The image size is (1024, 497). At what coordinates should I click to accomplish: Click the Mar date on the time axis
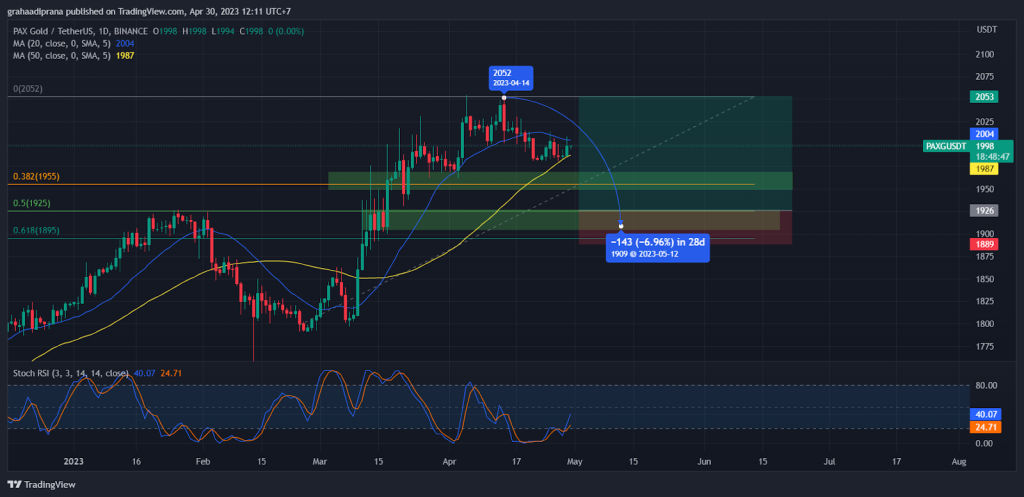pyautogui.click(x=320, y=462)
